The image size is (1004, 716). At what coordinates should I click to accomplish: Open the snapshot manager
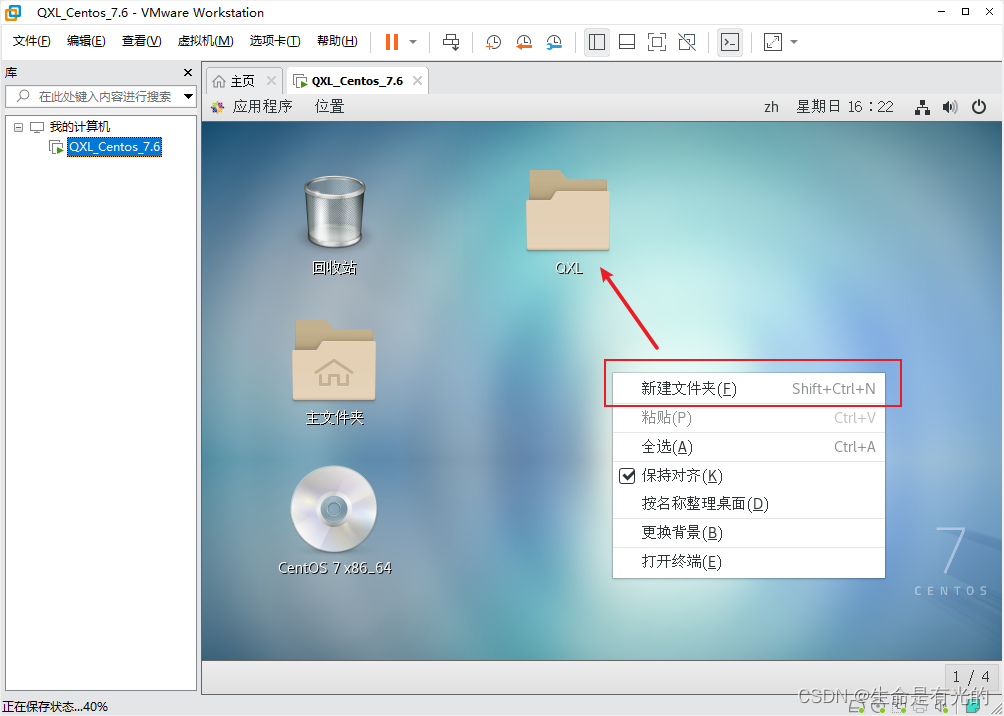[x=554, y=42]
